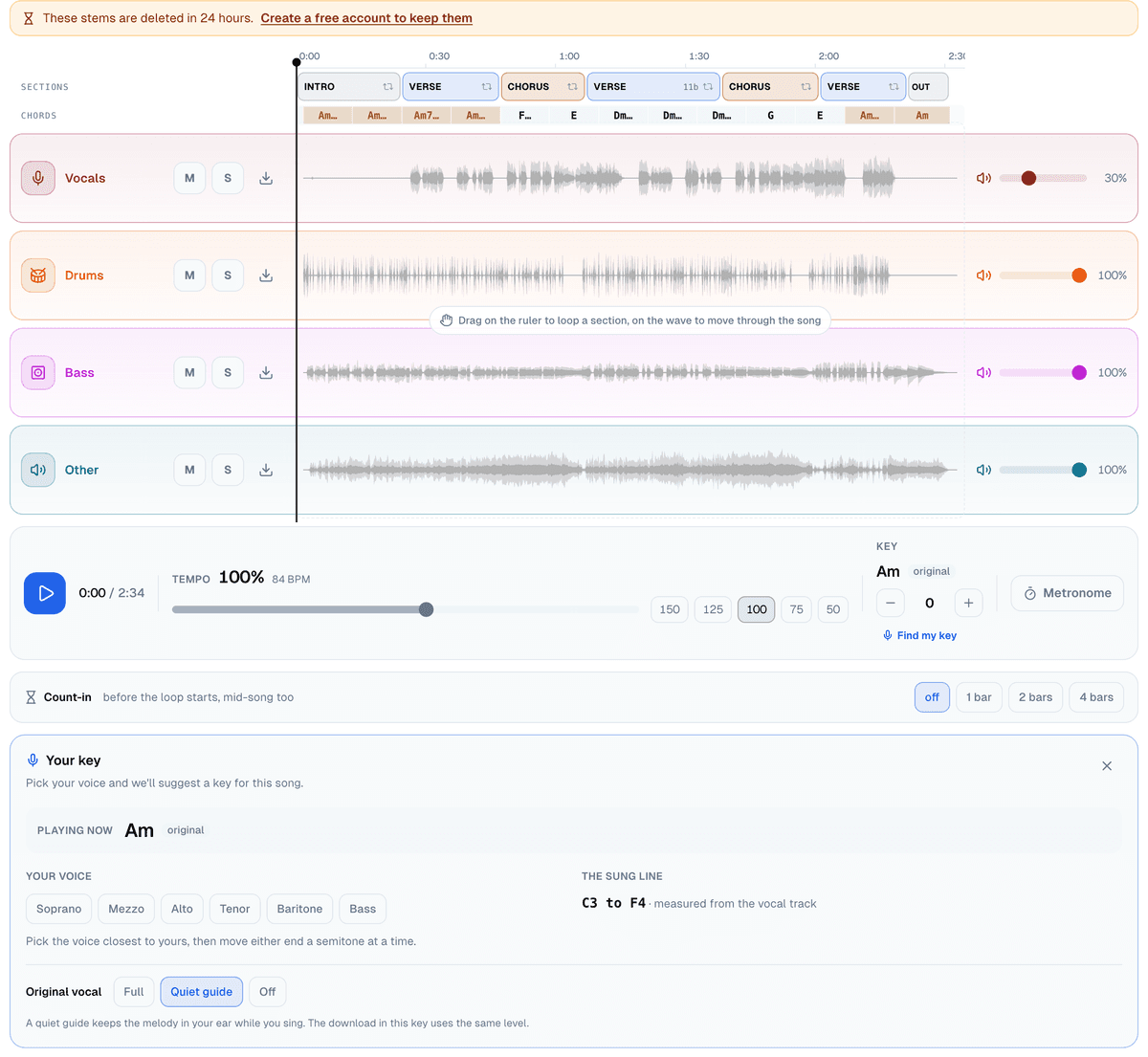Viewport: 1148px width, 1057px height.
Task: Download the Other stem
Action: tap(266, 470)
